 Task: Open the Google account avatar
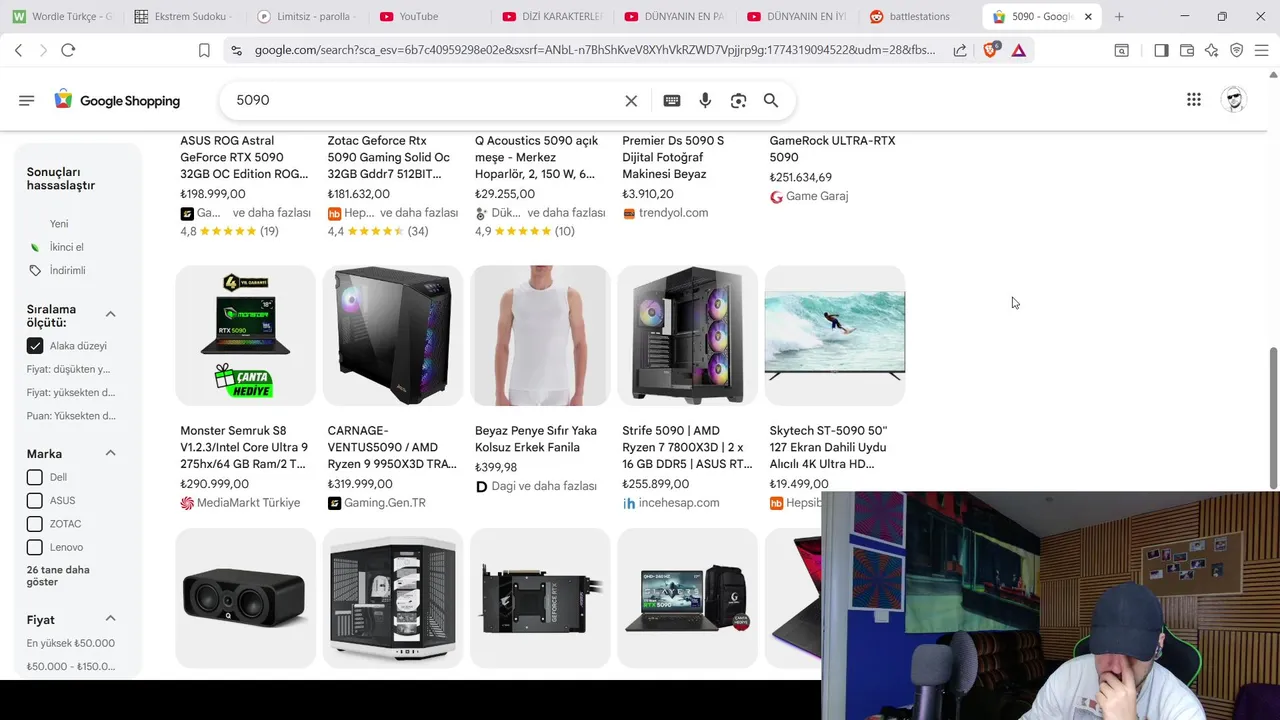[x=1235, y=99]
